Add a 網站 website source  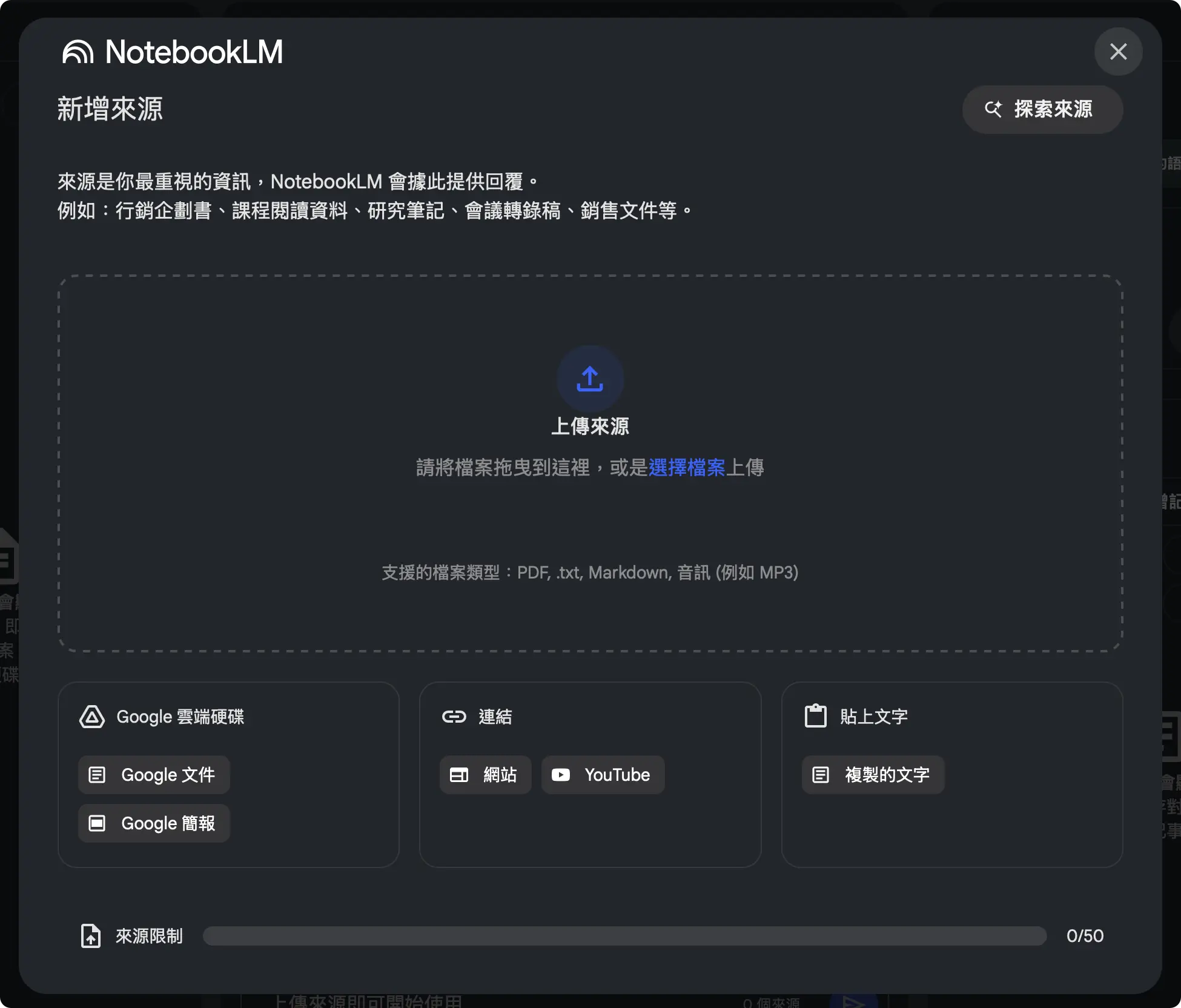(485, 775)
